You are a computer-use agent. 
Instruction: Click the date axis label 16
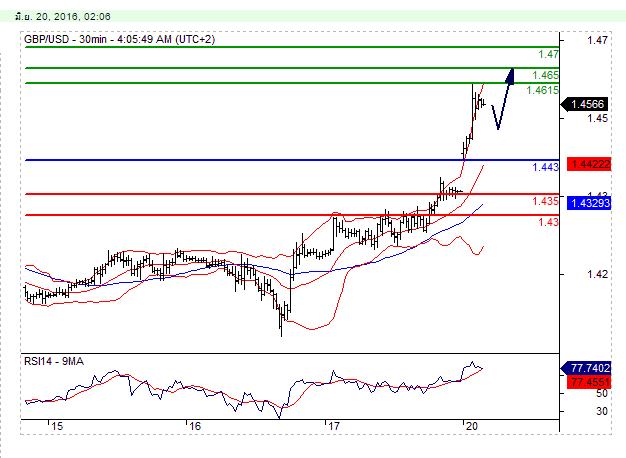coord(194,426)
